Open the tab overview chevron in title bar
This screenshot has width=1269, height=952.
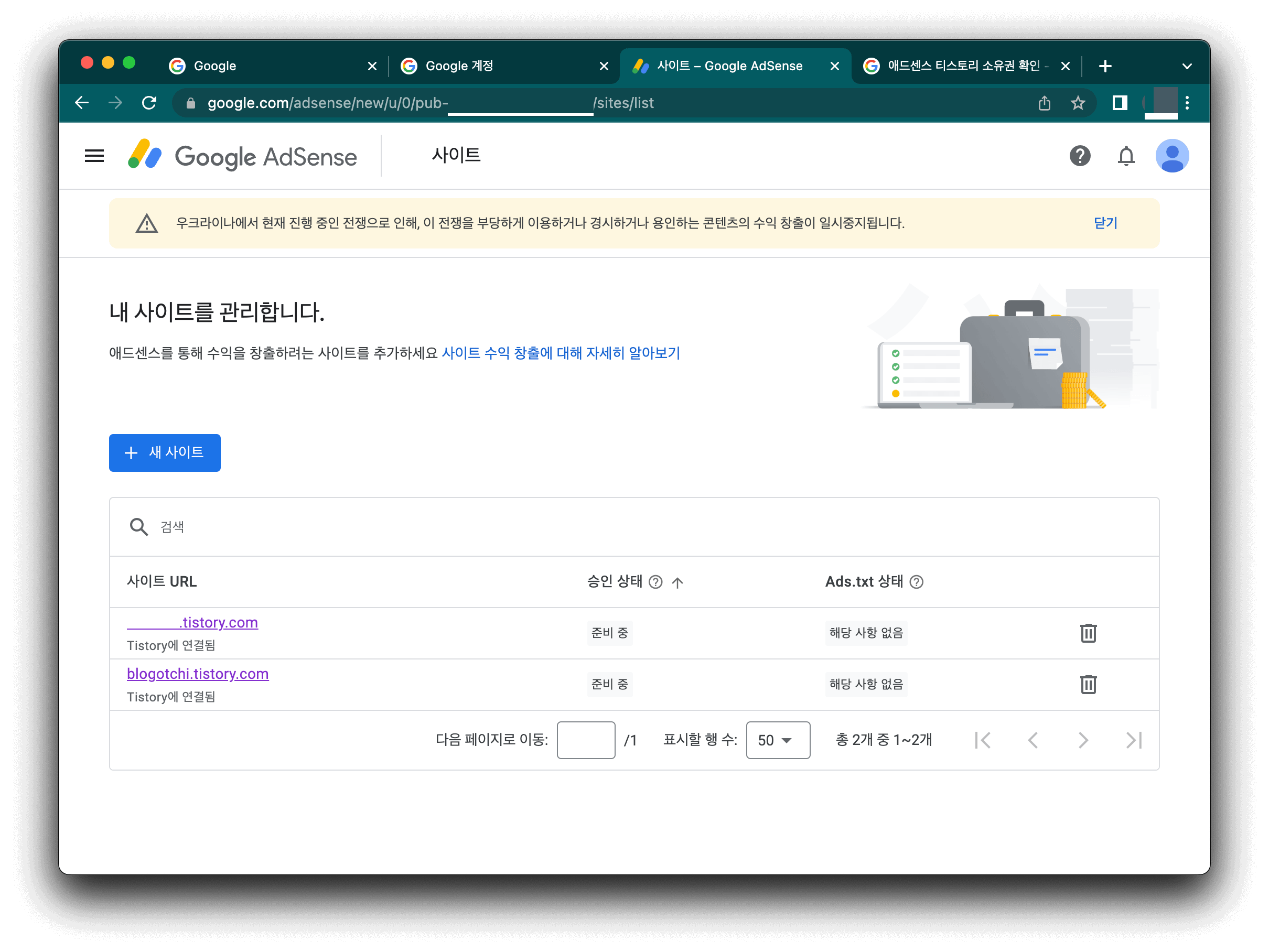pyautogui.click(x=1187, y=66)
